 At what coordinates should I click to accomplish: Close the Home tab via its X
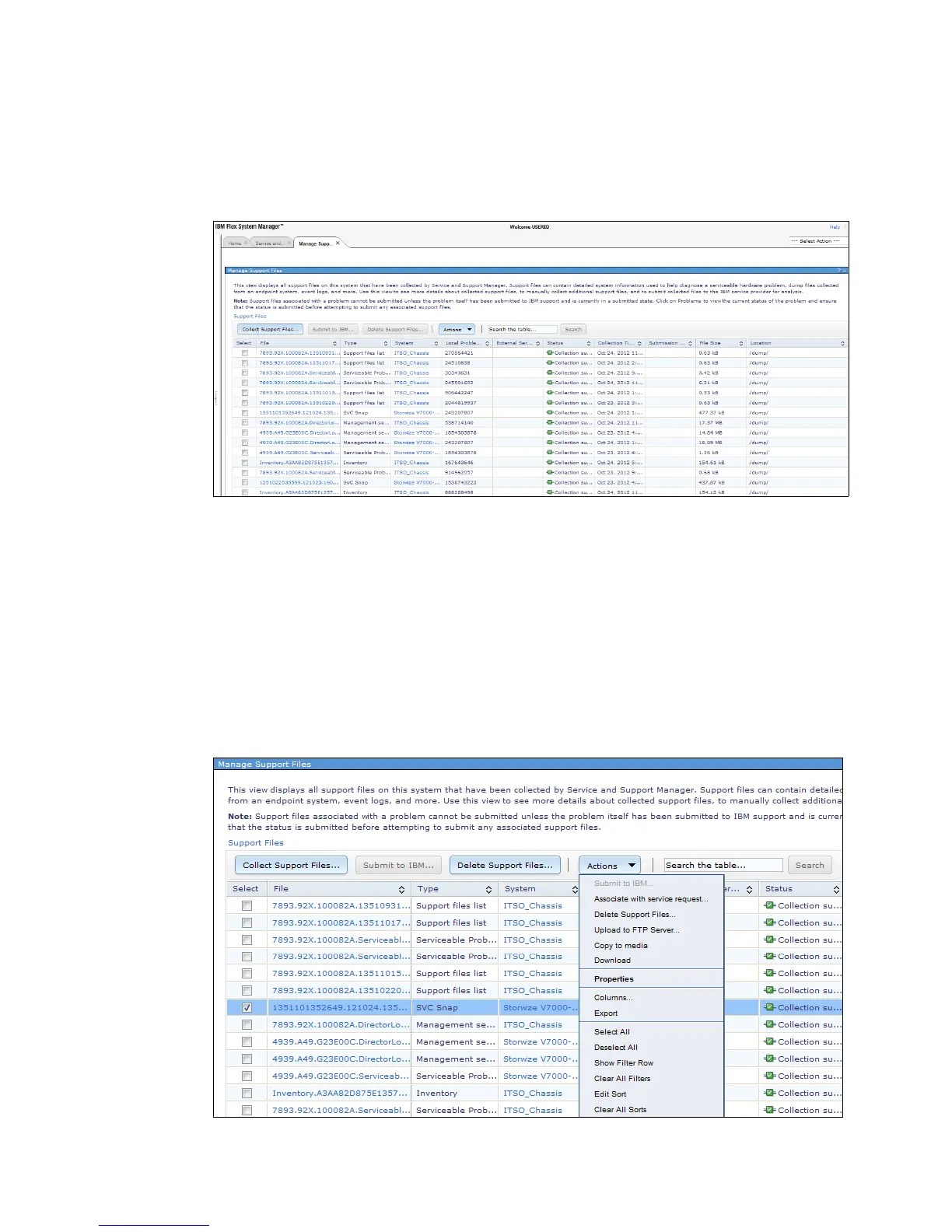(x=246, y=243)
